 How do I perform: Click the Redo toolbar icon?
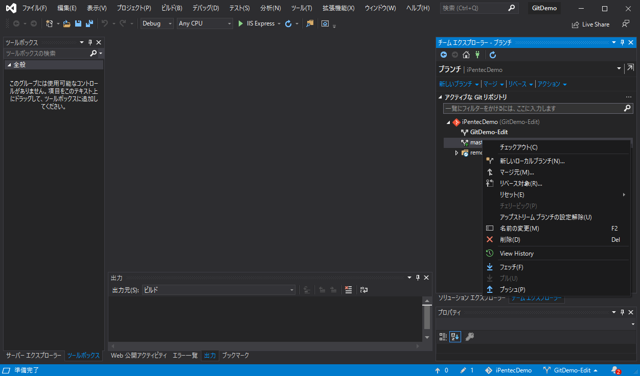(x=122, y=24)
